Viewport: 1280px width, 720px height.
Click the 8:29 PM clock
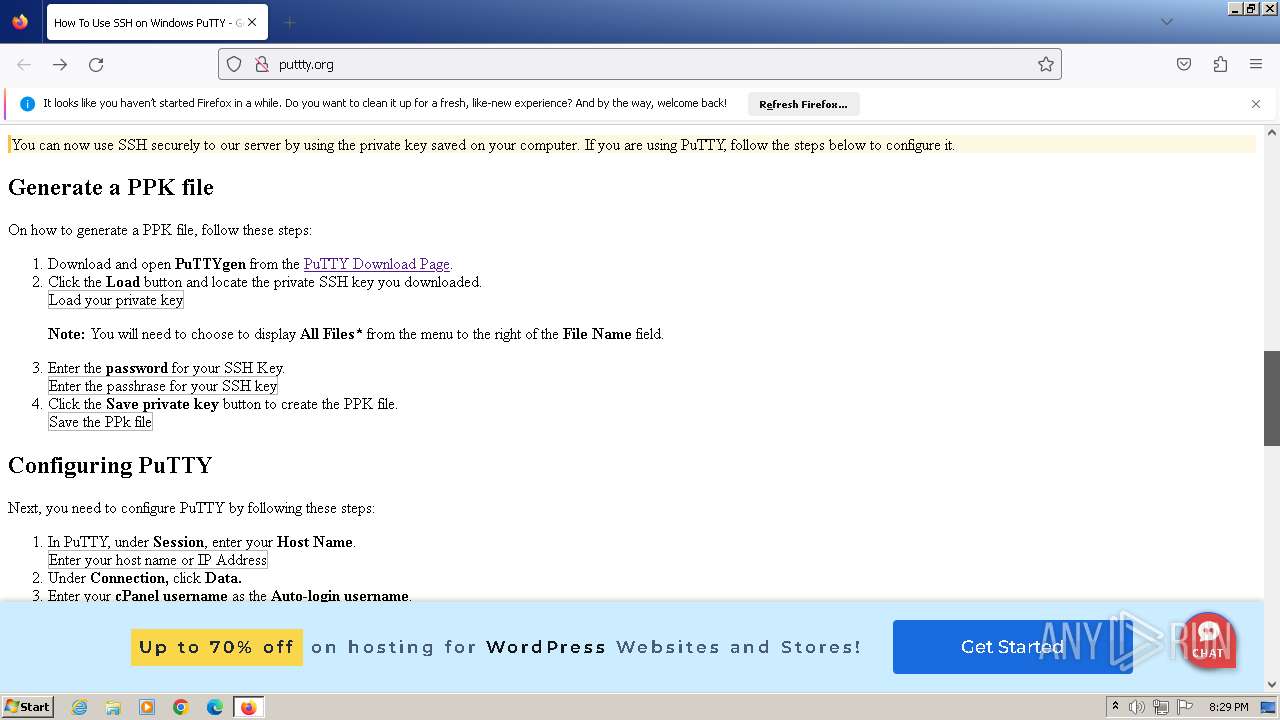(1228, 707)
